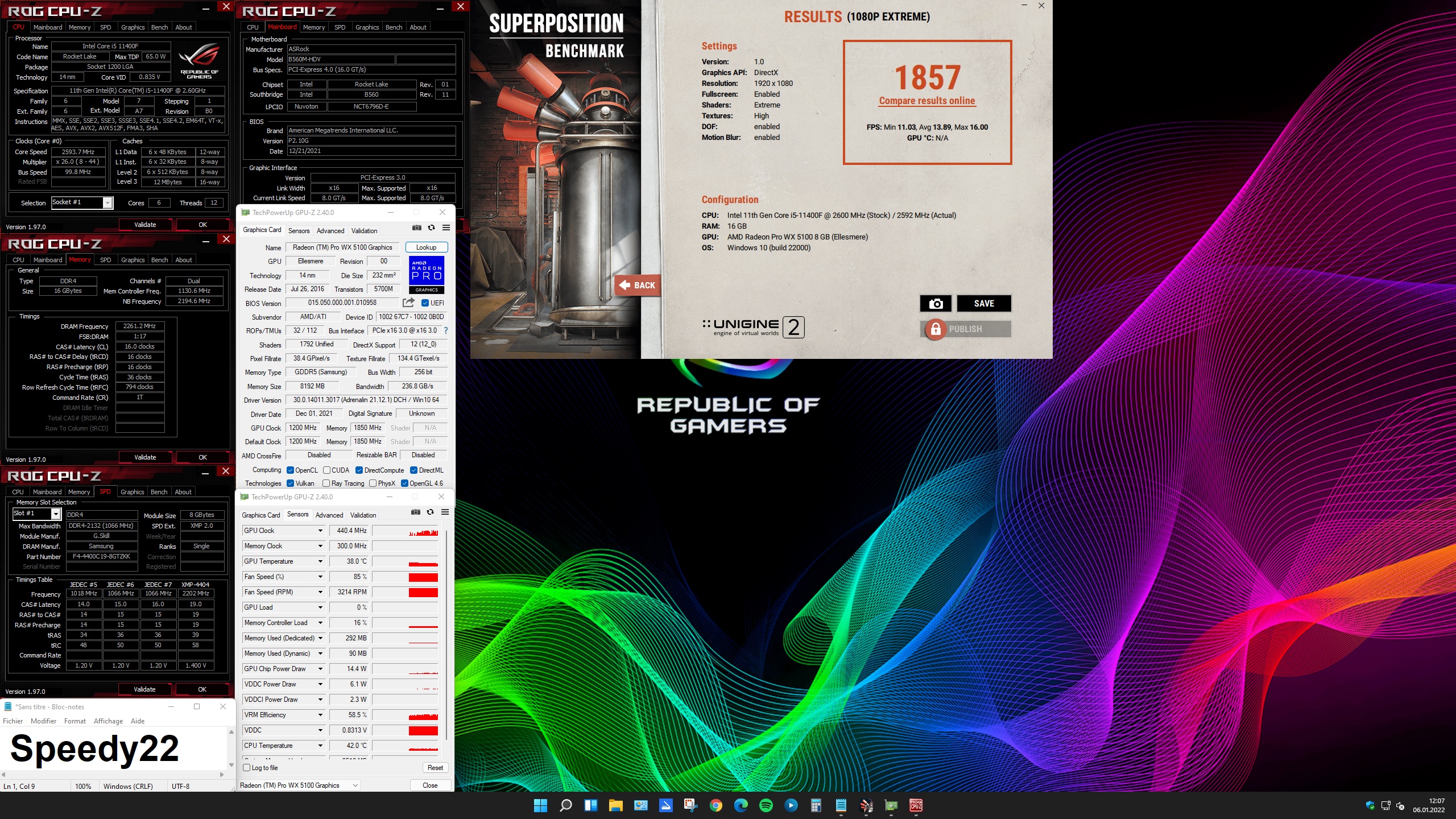Toggle the CUDA checkbox

326,470
